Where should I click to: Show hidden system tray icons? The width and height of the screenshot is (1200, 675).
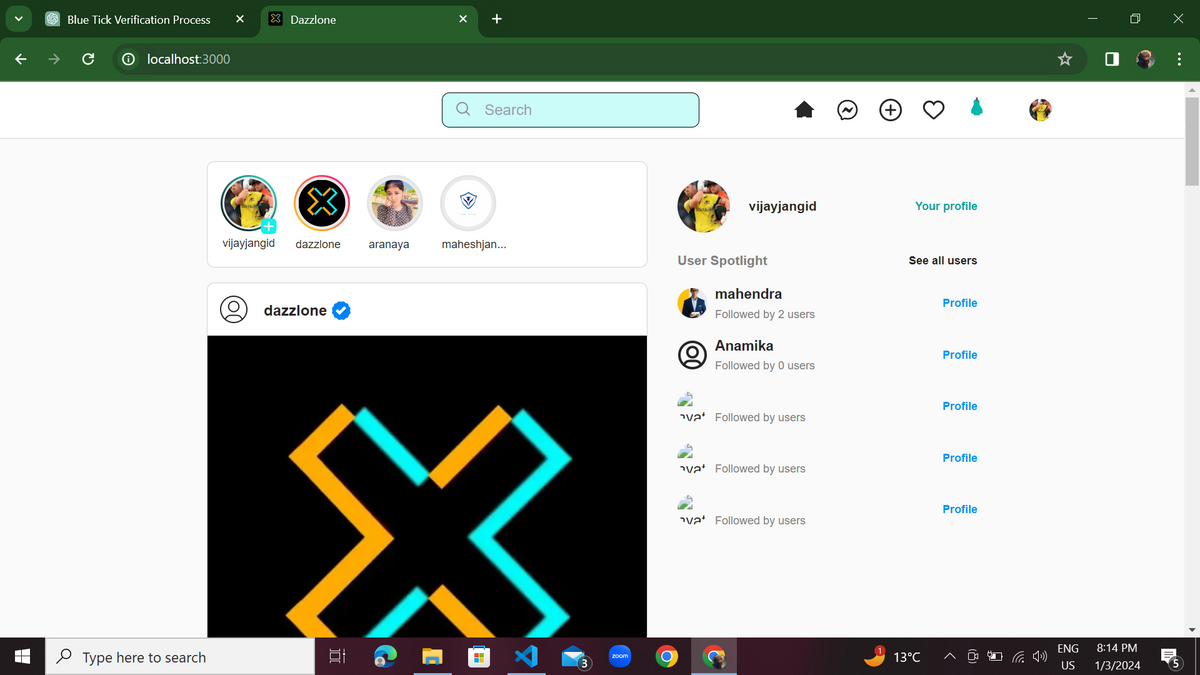click(x=948, y=657)
